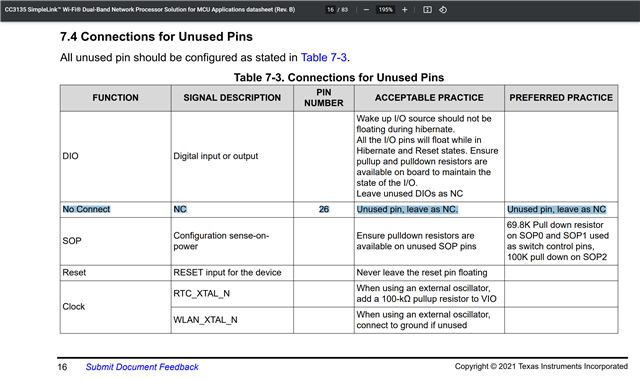
Task: Click the PREFERRED PRACTICE column header
Action: (x=561, y=98)
